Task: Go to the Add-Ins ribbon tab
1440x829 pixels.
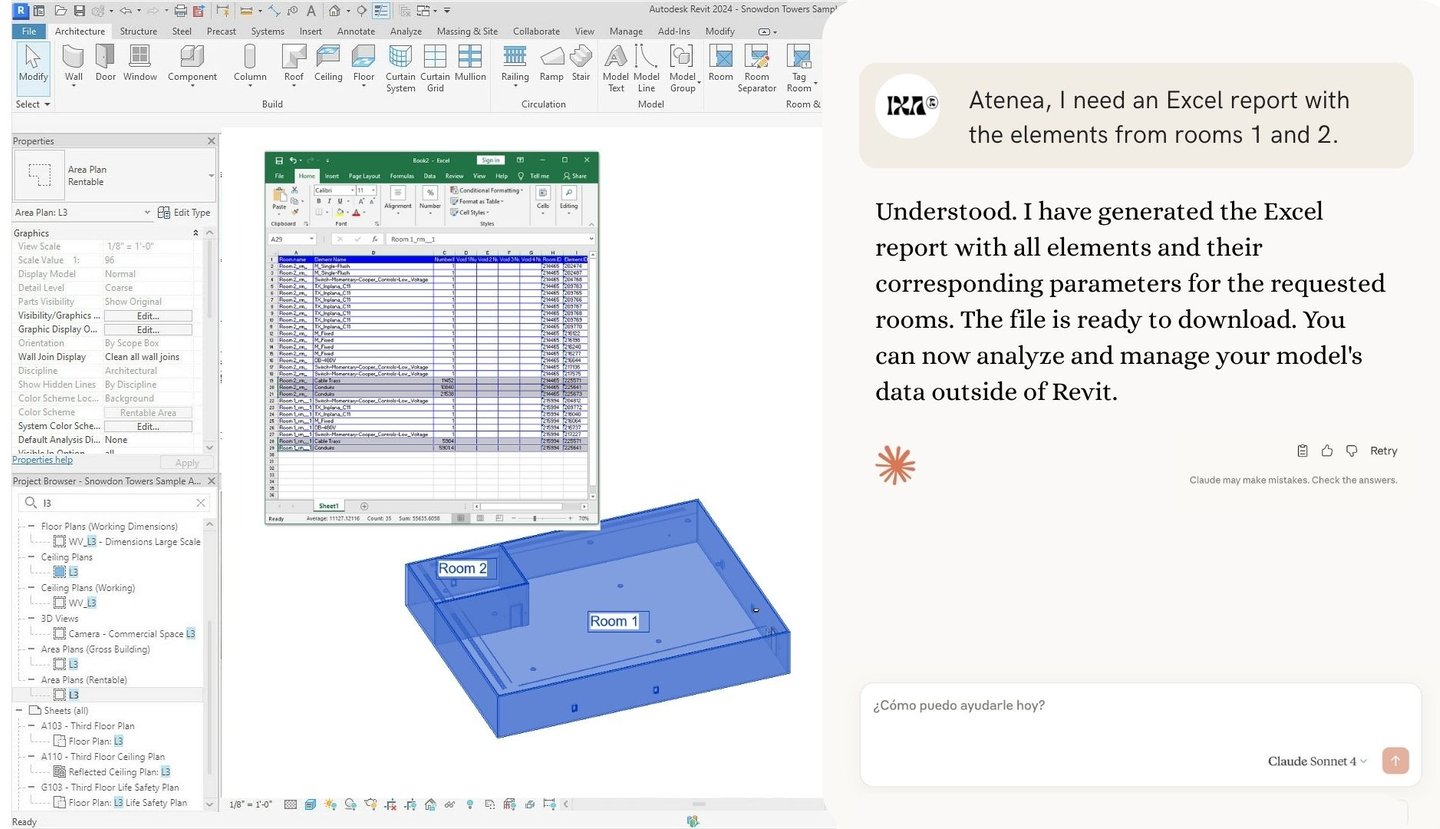Action: (674, 31)
